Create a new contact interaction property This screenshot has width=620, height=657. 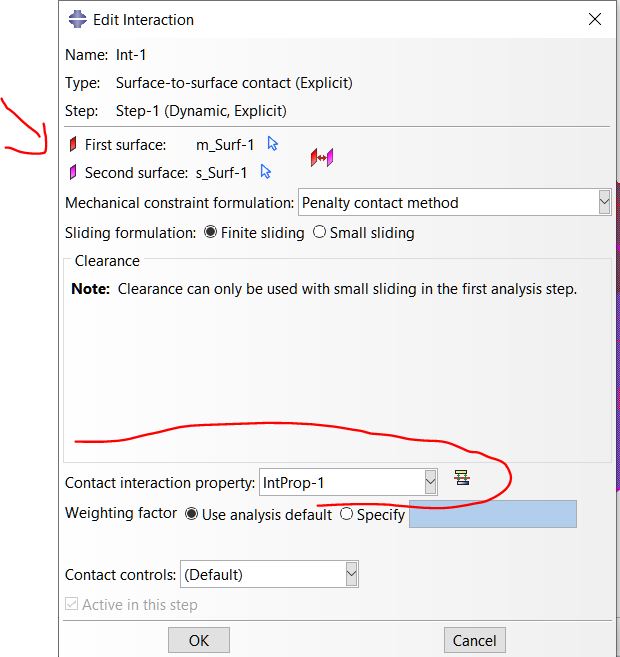(x=461, y=479)
